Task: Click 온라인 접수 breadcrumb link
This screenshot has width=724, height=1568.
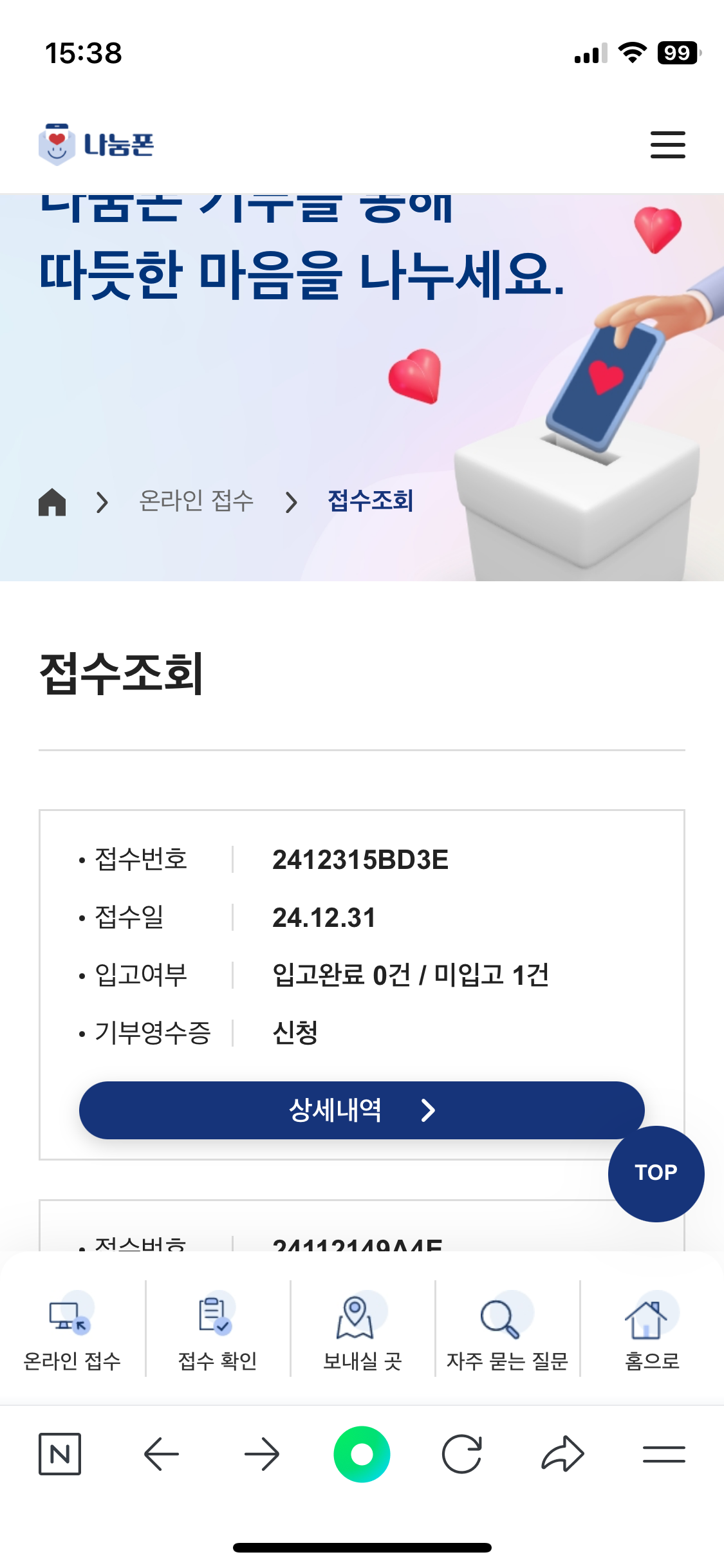Action: coord(196,501)
